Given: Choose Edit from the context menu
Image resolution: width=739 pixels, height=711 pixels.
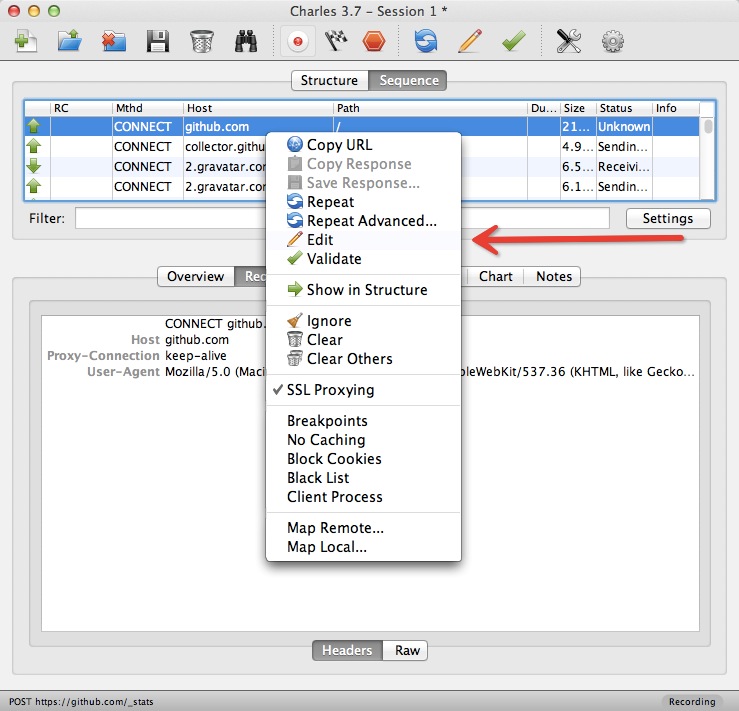Looking at the screenshot, I should [320, 240].
